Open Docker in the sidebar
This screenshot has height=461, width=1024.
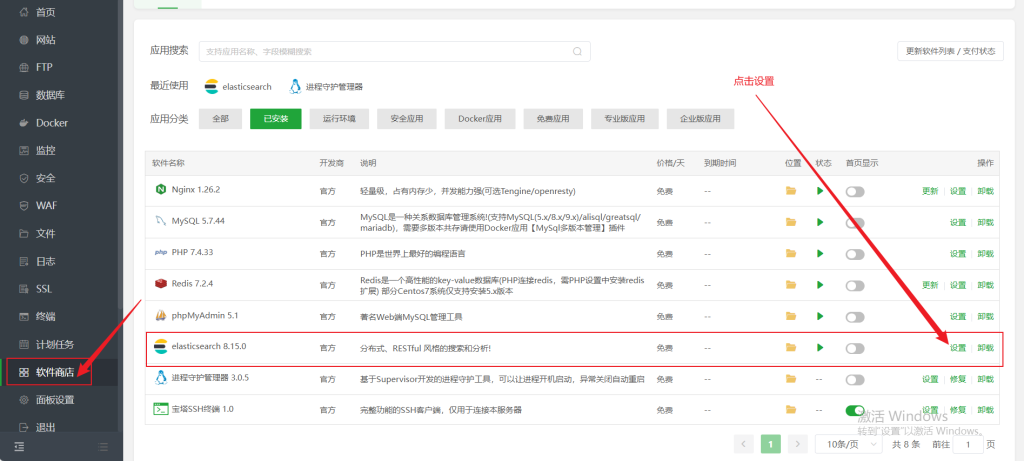point(52,123)
